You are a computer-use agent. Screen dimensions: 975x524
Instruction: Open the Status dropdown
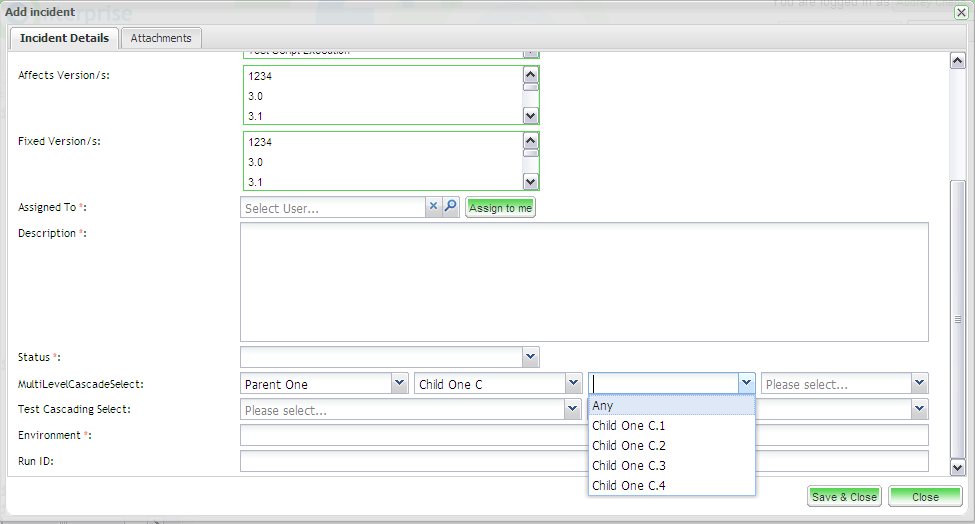(530, 357)
